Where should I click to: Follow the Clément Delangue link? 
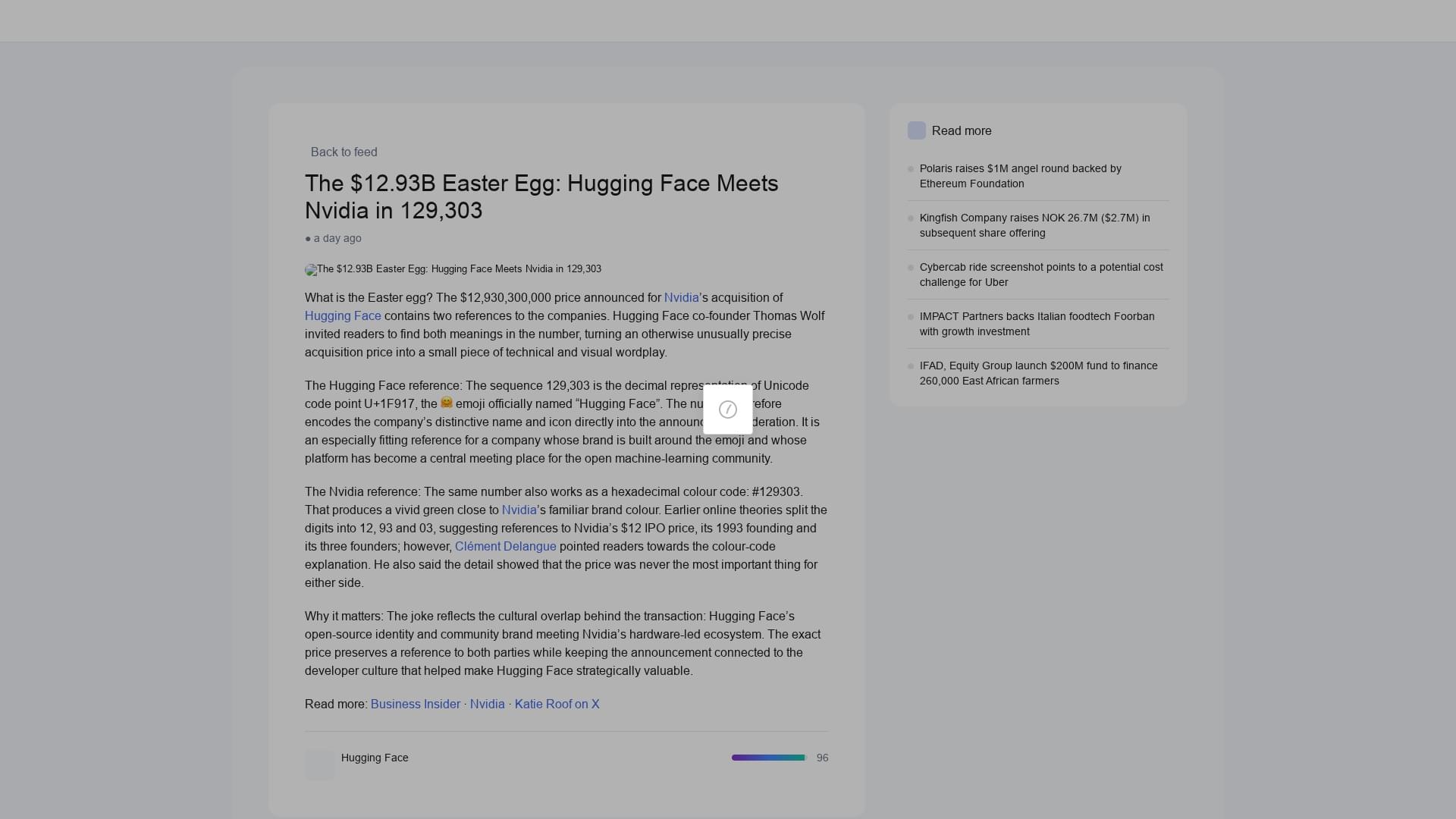tap(506, 547)
